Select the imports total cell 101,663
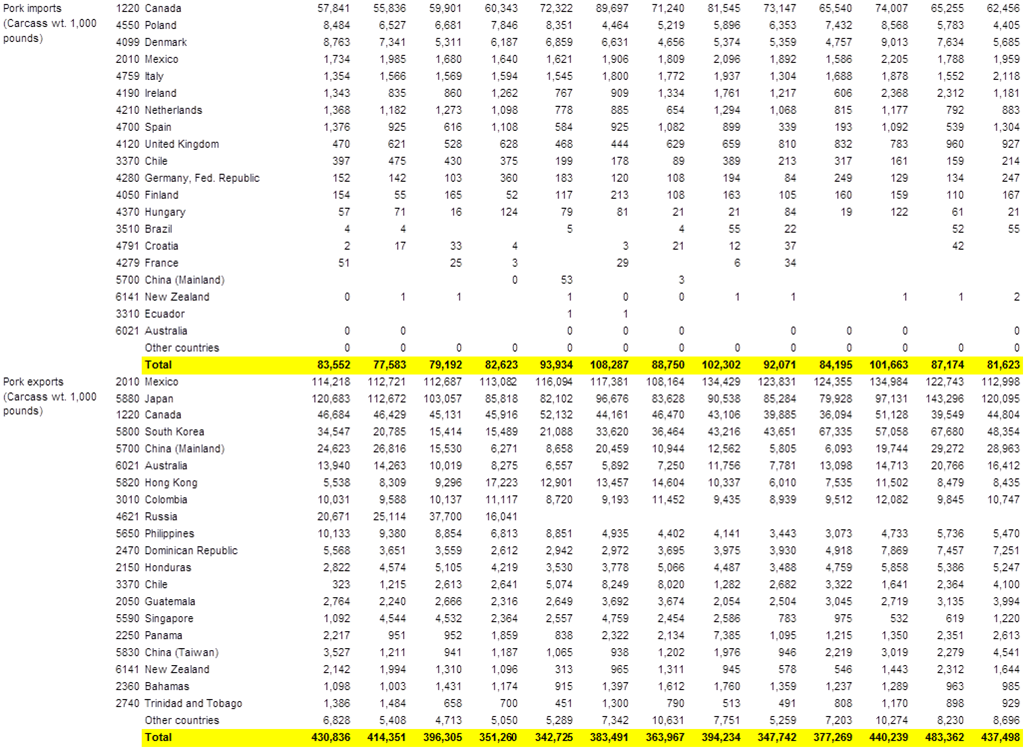This screenshot has width=1024, height=748. pos(886,366)
